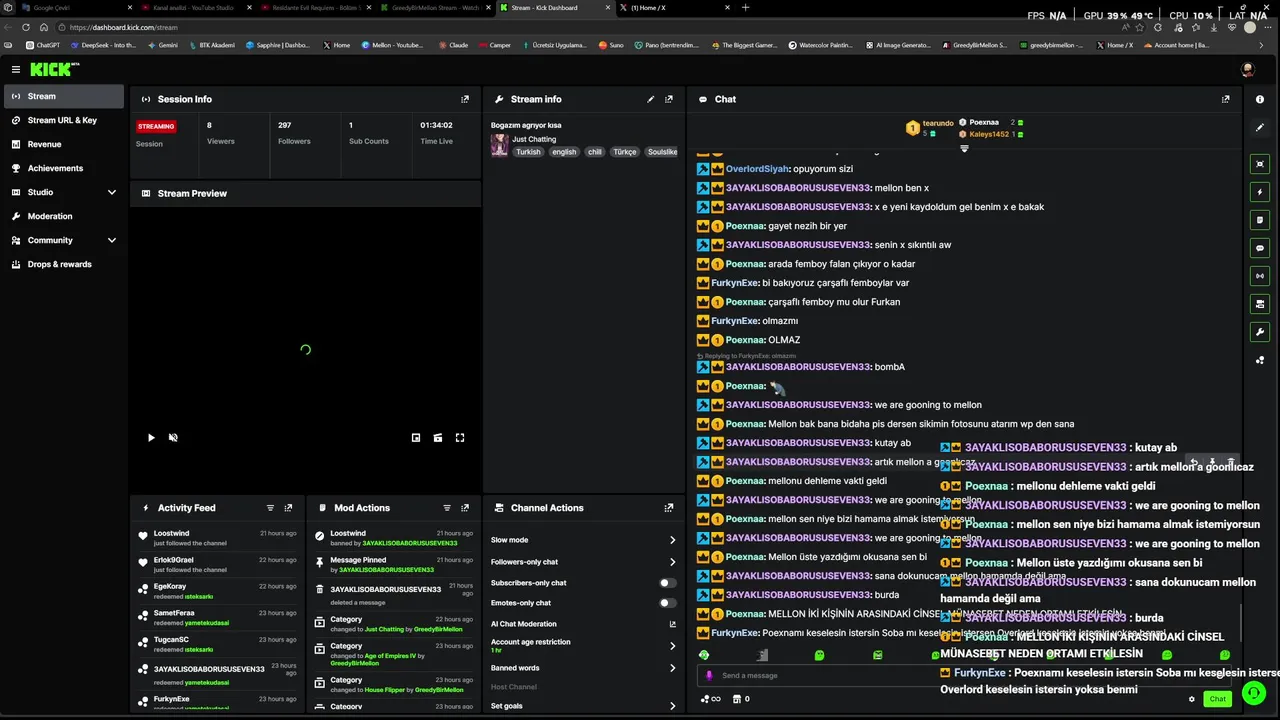The height and width of the screenshot is (720, 1280).
Task: Open Slow mode options
Action: coord(583,540)
